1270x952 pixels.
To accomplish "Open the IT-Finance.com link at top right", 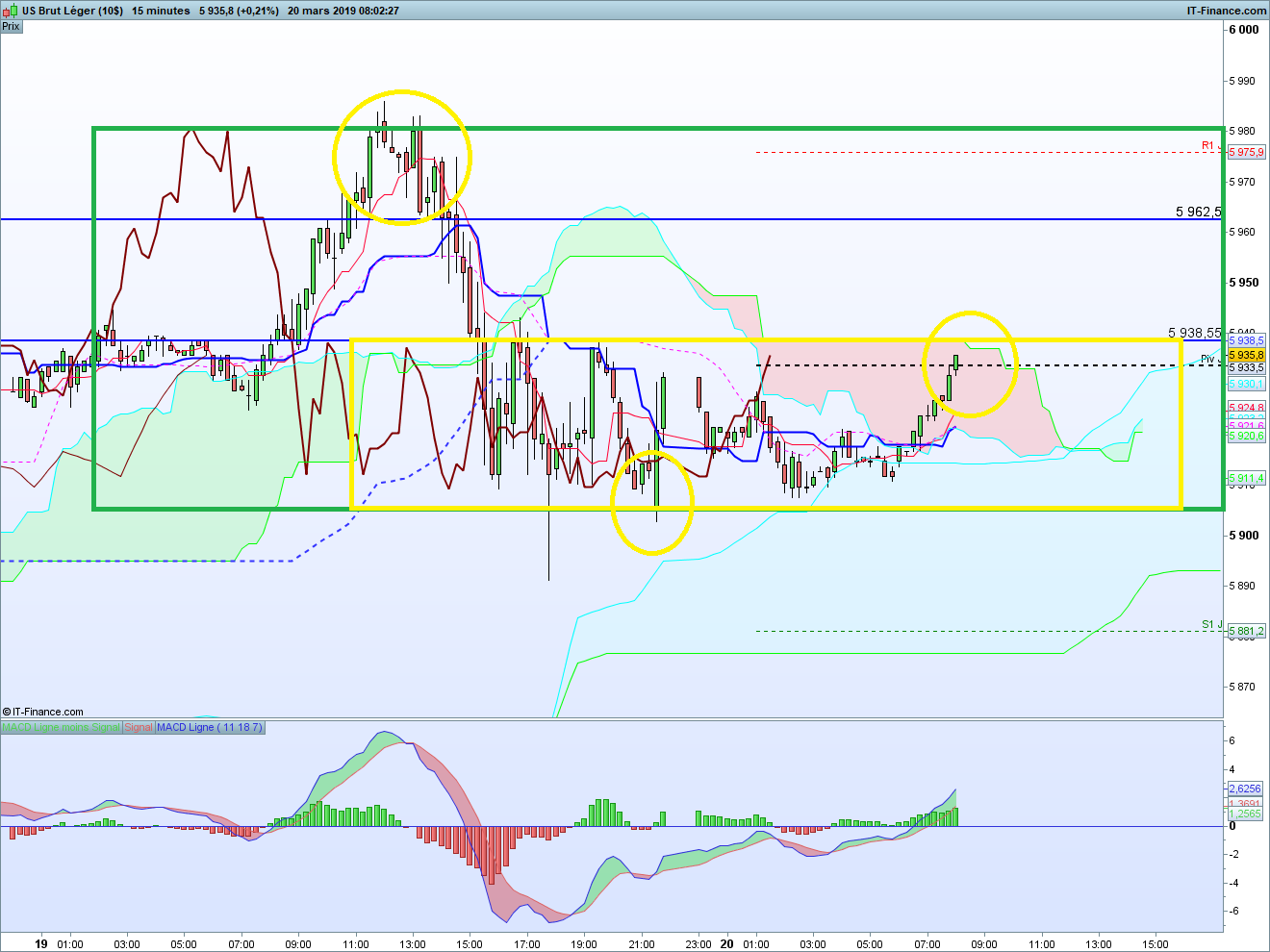I will tap(1227, 11).
